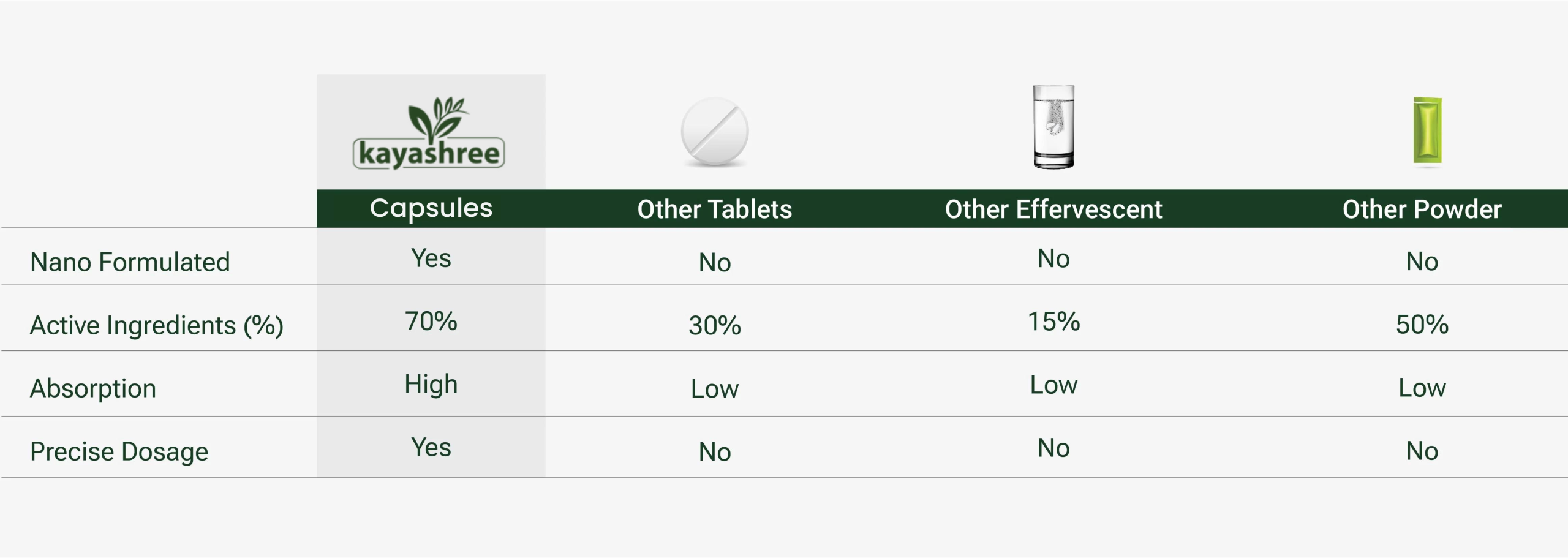The width and height of the screenshot is (1568, 558).
Task: Click Yes for capsules Precise Dosage
Action: tap(431, 448)
